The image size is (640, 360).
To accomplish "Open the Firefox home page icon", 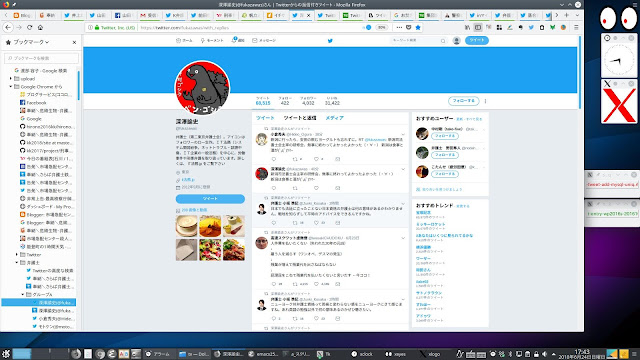I will coord(40,27).
